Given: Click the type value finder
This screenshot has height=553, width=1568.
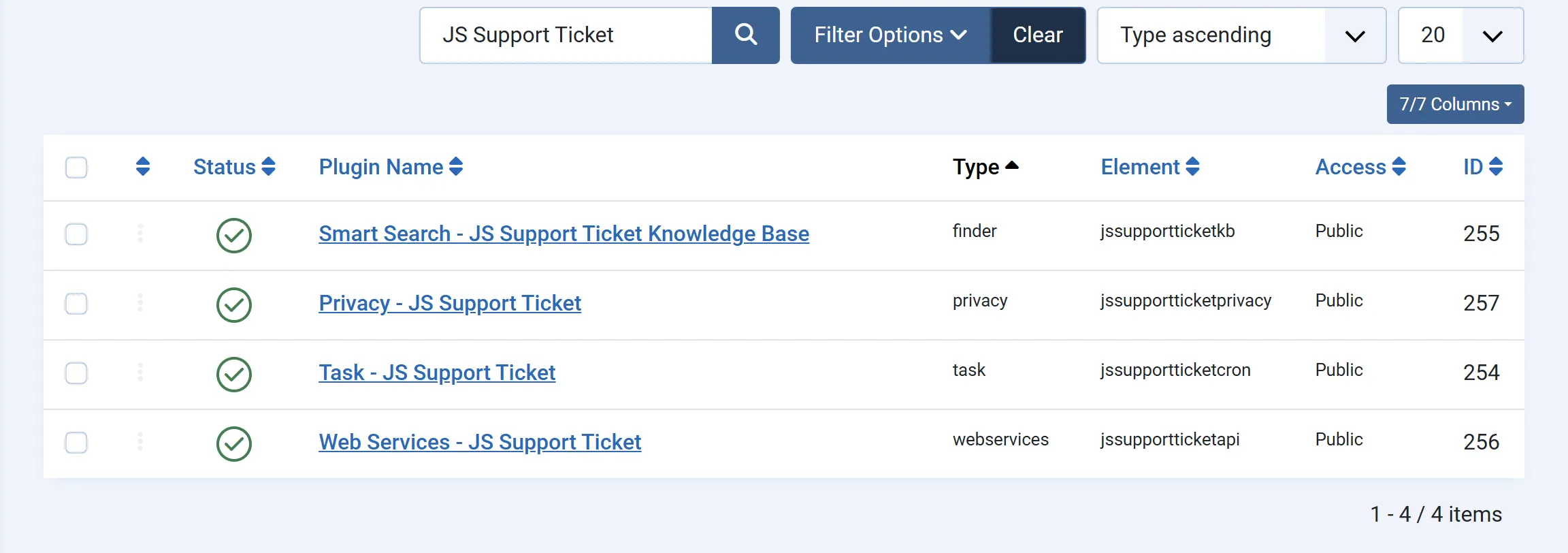Looking at the screenshot, I should pos(975,231).
